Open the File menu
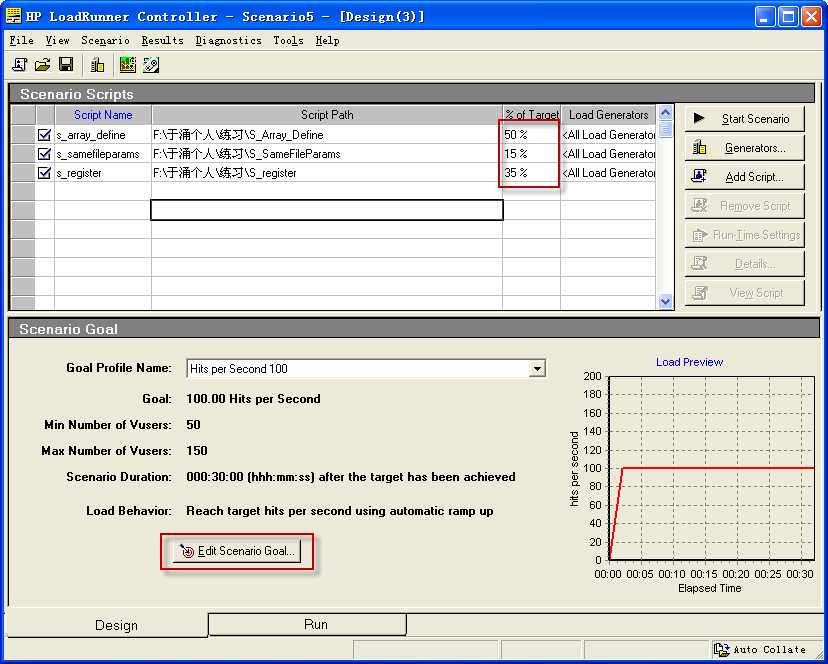The image size is (828, 664). tap(22, 41)
